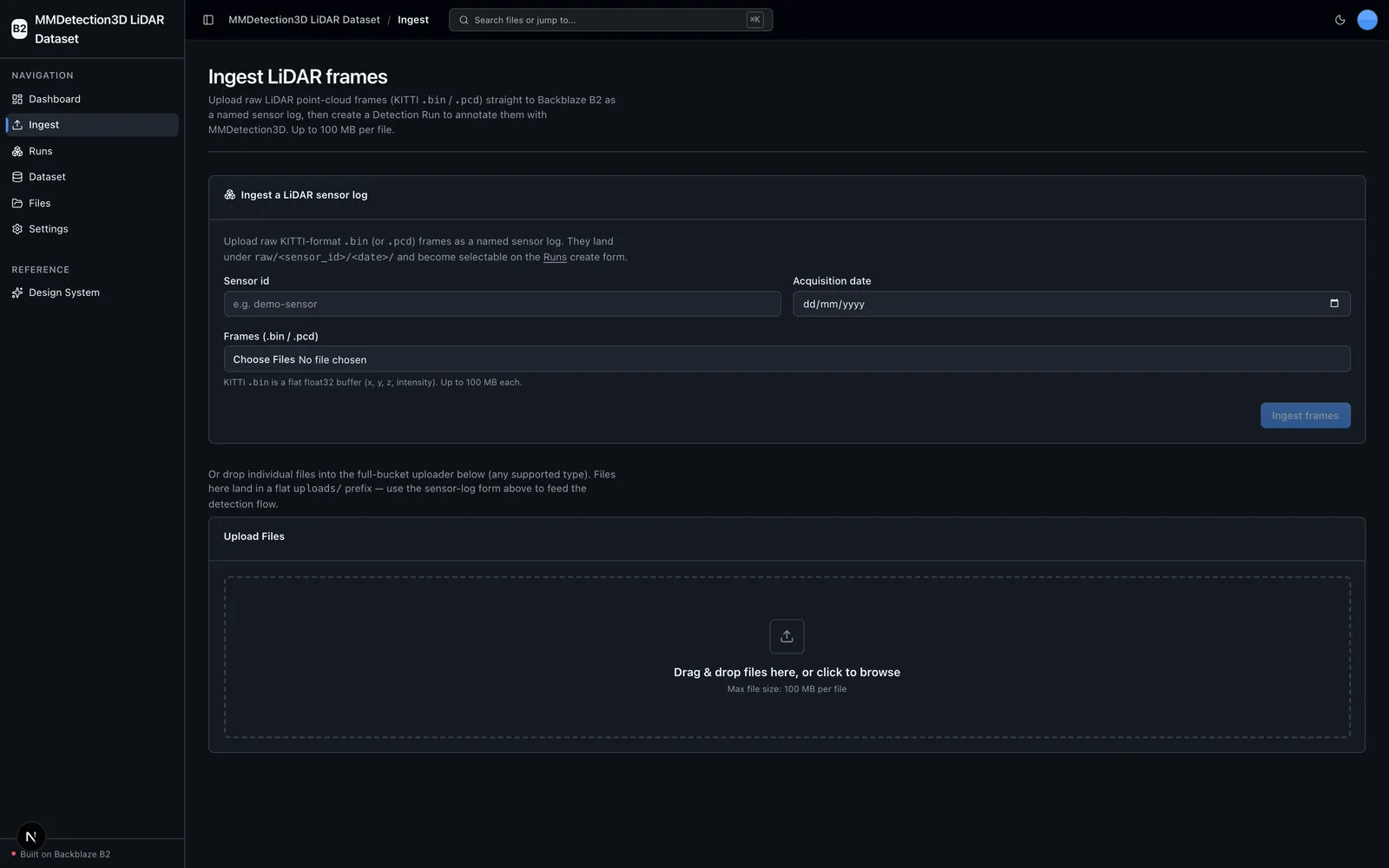Click the MMDetection3D LiDAR Dataset sidebar title
Viewport: 1389px width, 868px height.
(x=99, y=29)
